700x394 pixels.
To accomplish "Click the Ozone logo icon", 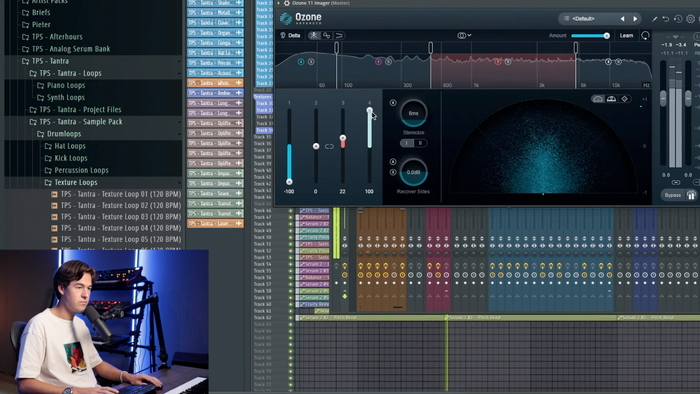I will 286,18.
